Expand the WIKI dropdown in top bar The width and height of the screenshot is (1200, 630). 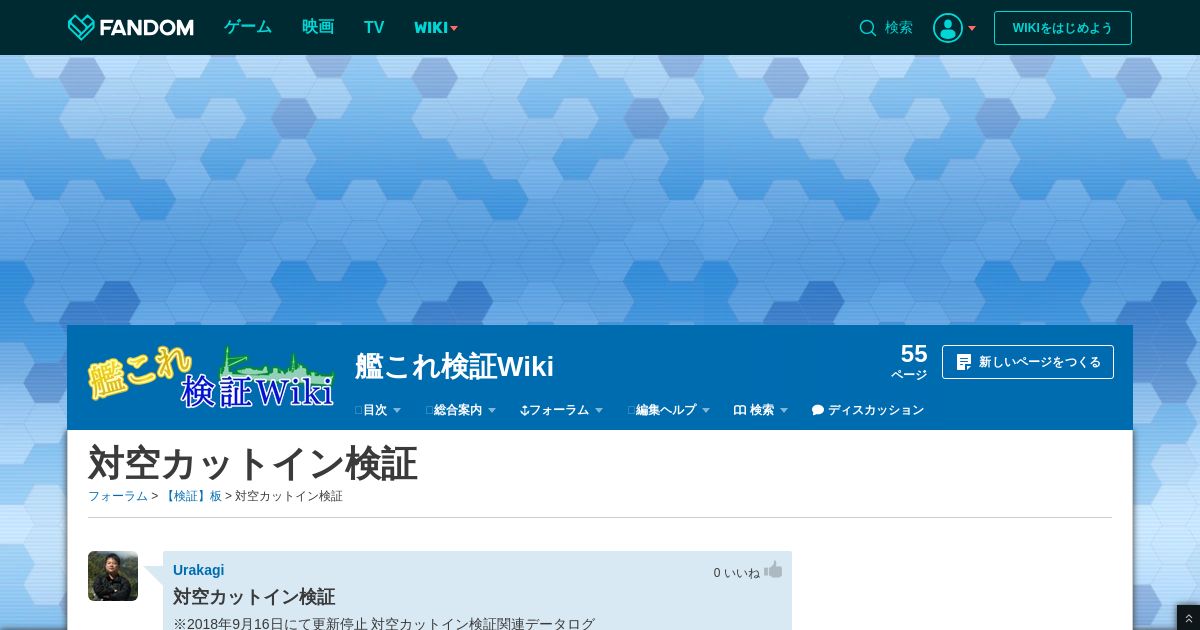436,28
